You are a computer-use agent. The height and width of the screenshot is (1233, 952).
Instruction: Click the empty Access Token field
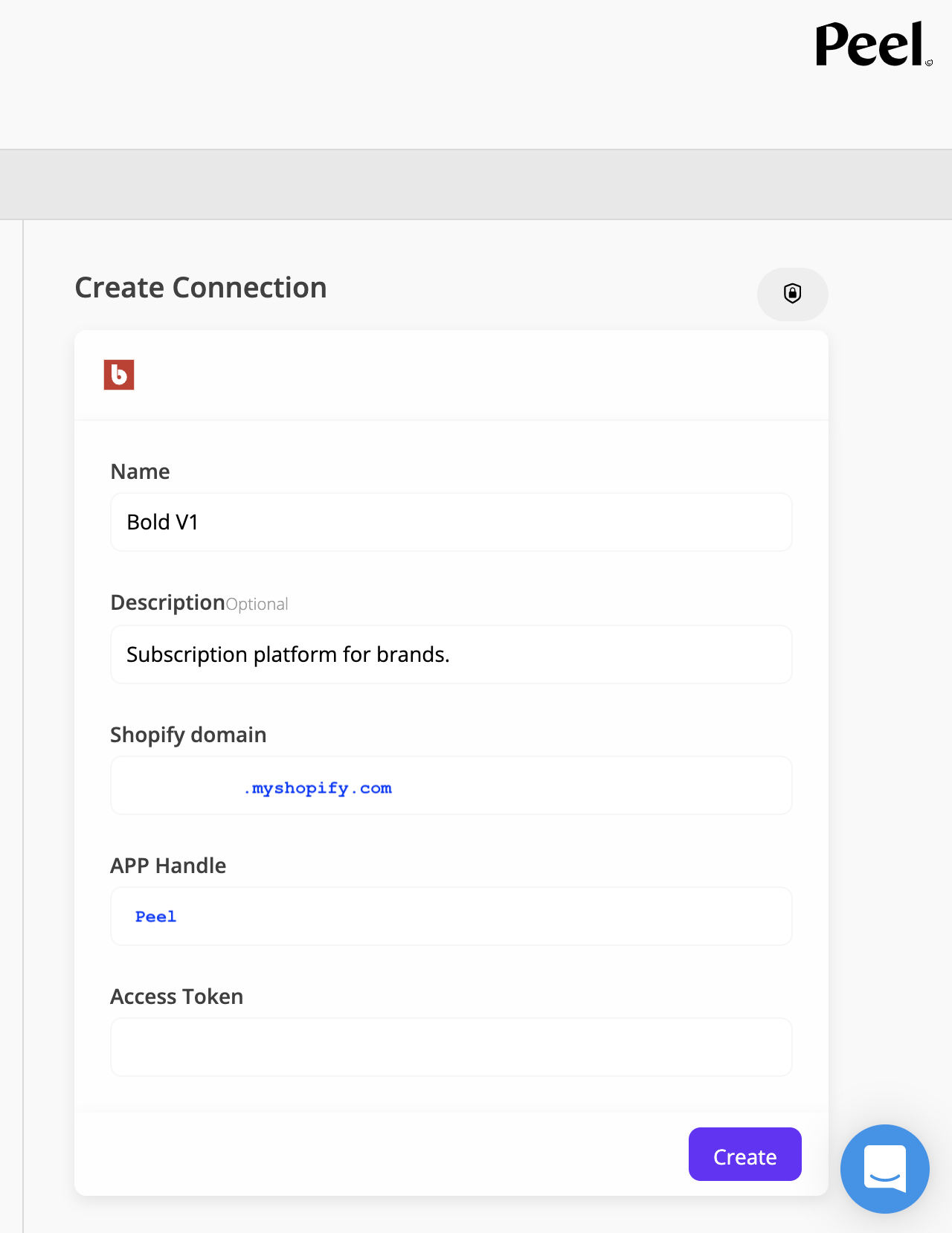tap(451, 1047)
